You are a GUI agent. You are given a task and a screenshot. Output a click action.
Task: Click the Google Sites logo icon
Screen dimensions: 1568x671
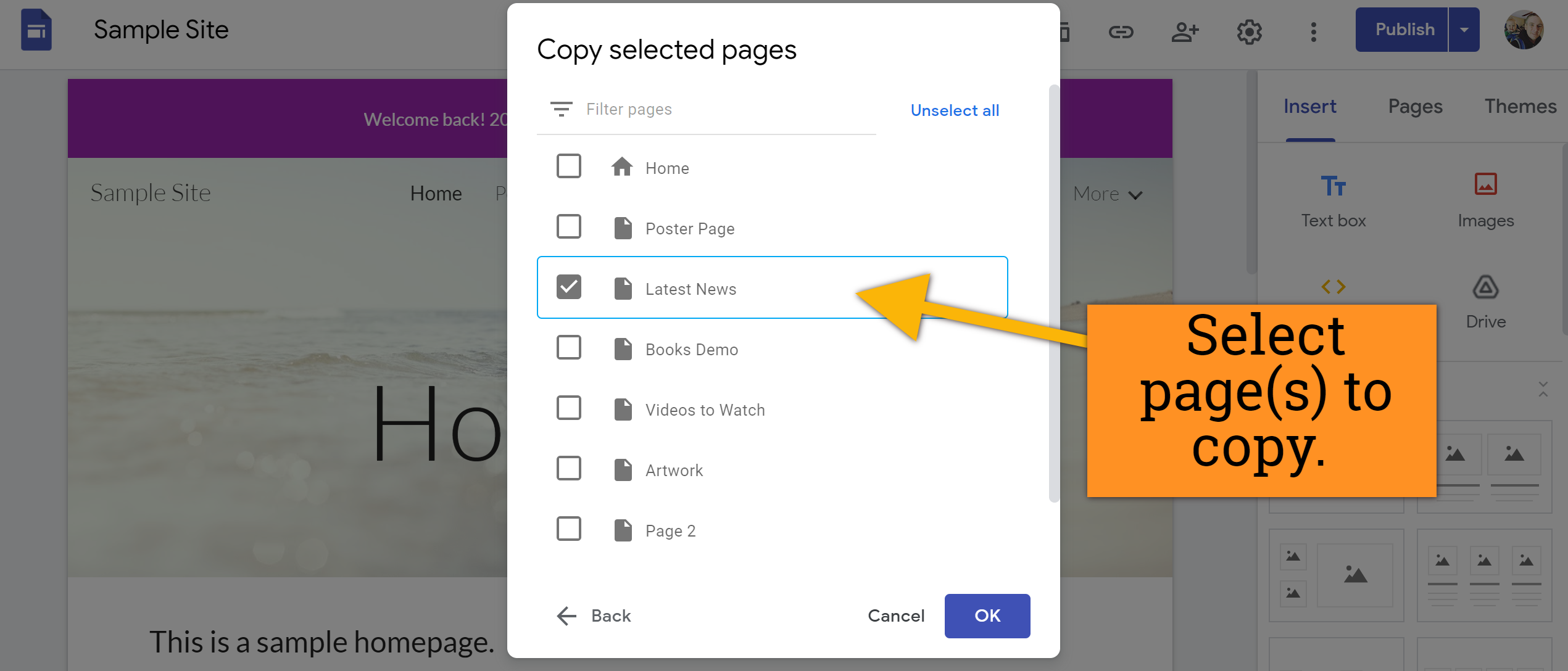tap(36, 30)
